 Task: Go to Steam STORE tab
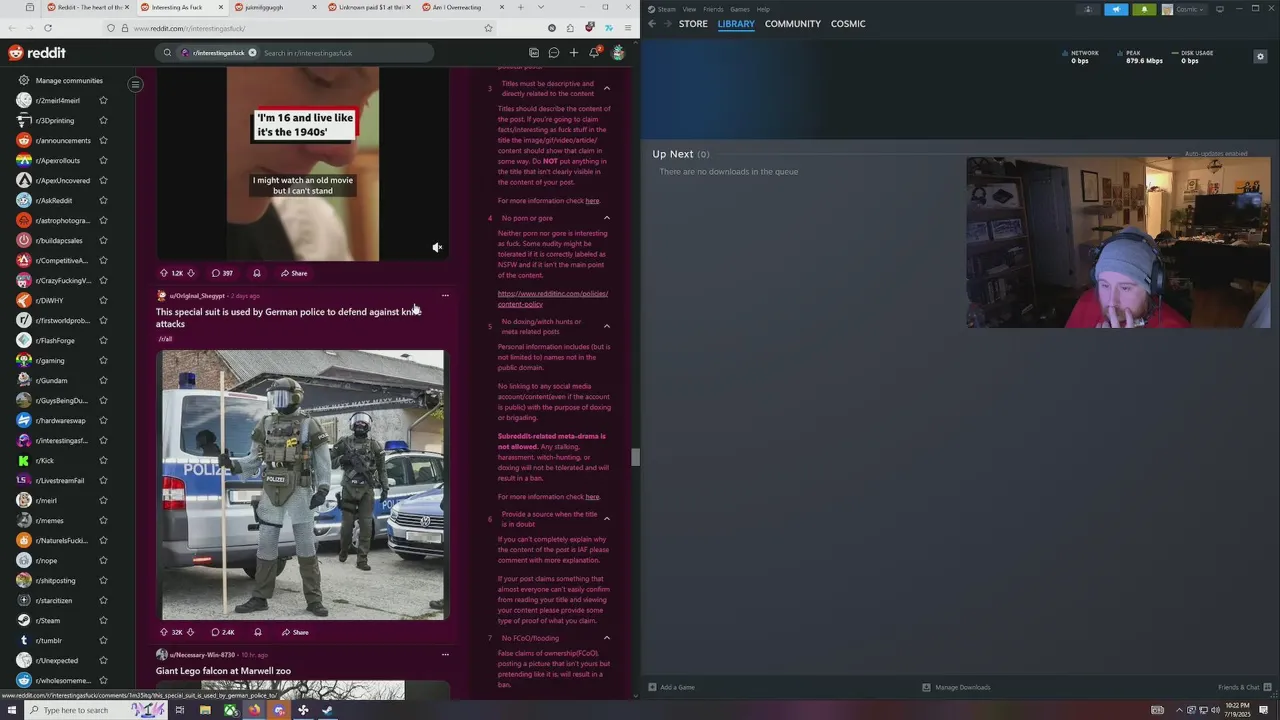(693, 24)
